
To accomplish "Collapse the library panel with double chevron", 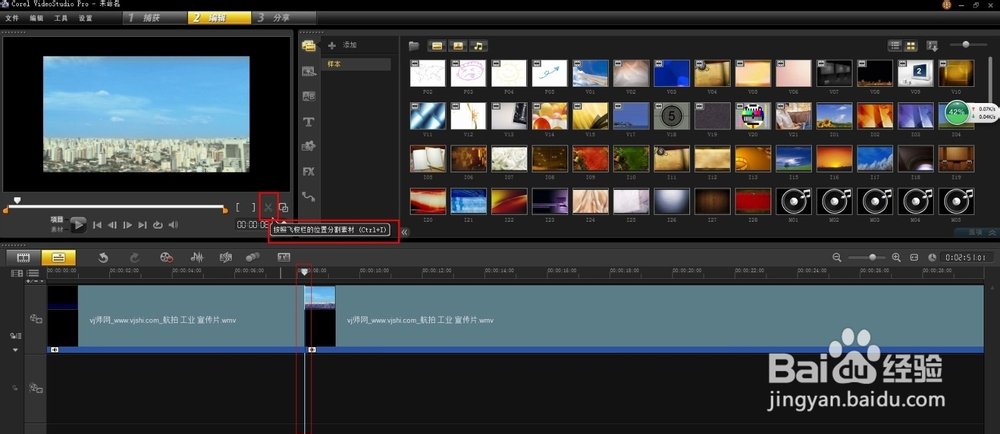I will tap(405, 232).
